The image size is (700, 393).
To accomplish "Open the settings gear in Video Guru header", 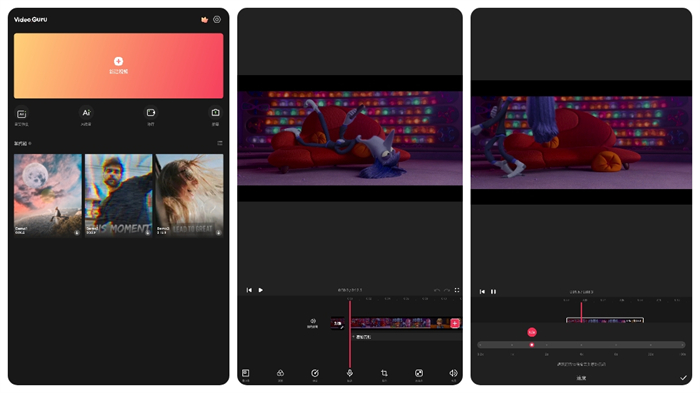I will click(217, 19).
